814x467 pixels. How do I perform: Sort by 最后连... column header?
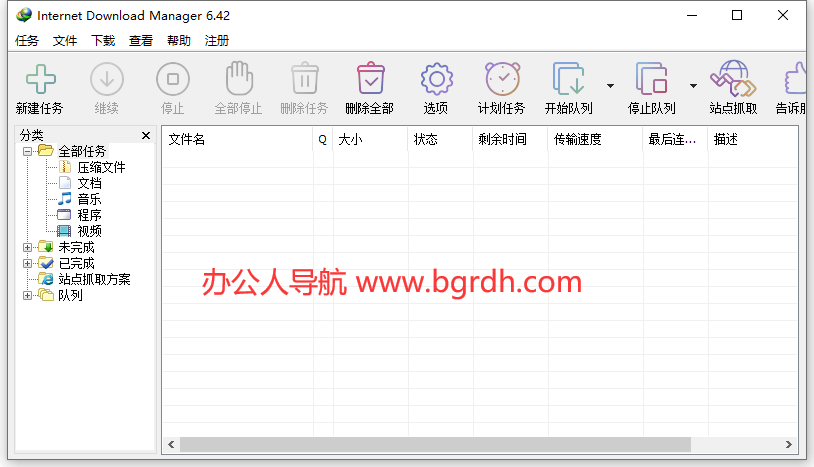point(675,140)
